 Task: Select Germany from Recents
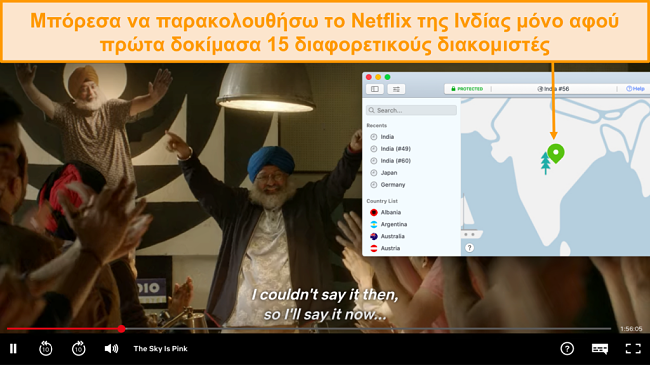click(x=393, y=185)
